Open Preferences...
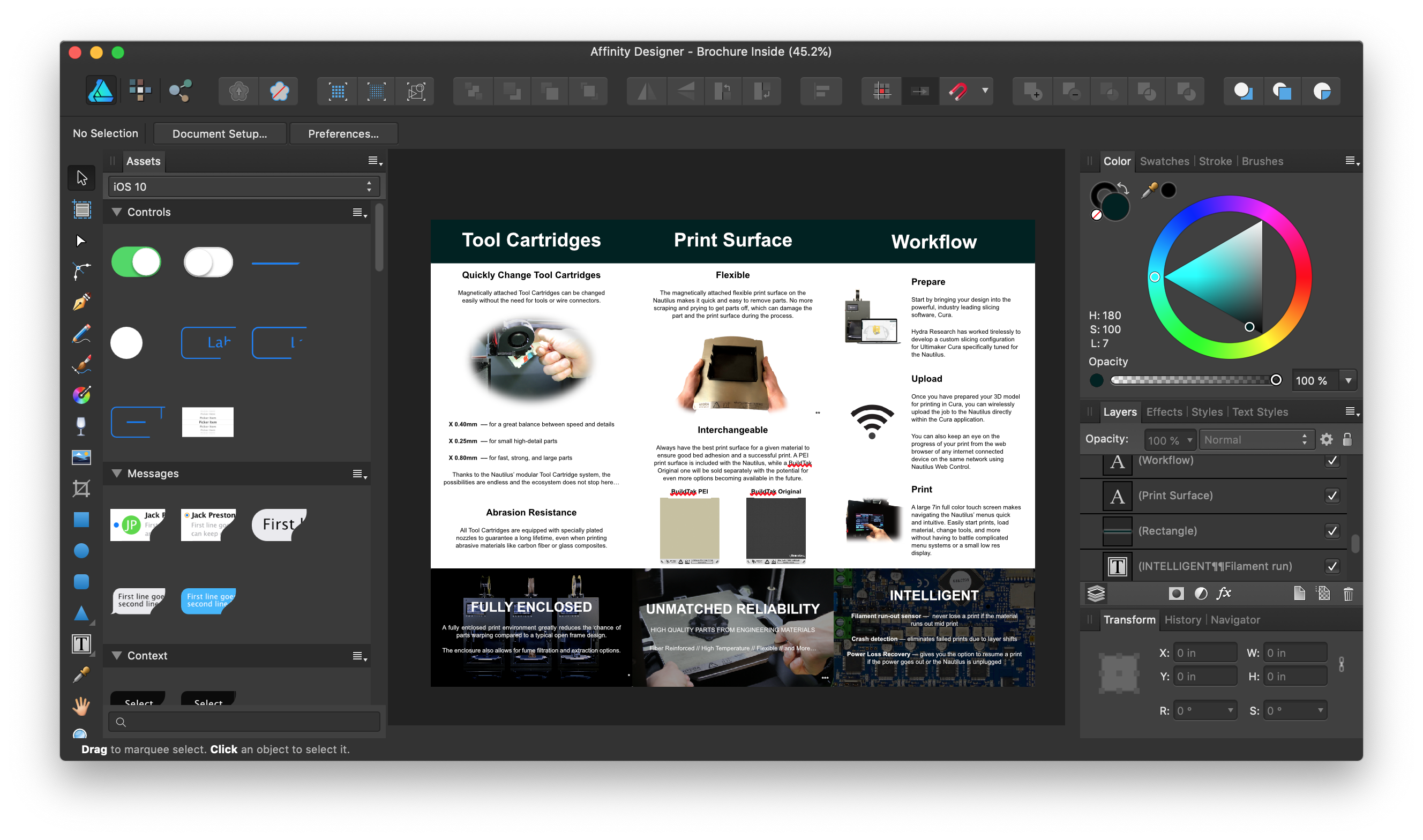1423x840 pixels. click(343, 133)
